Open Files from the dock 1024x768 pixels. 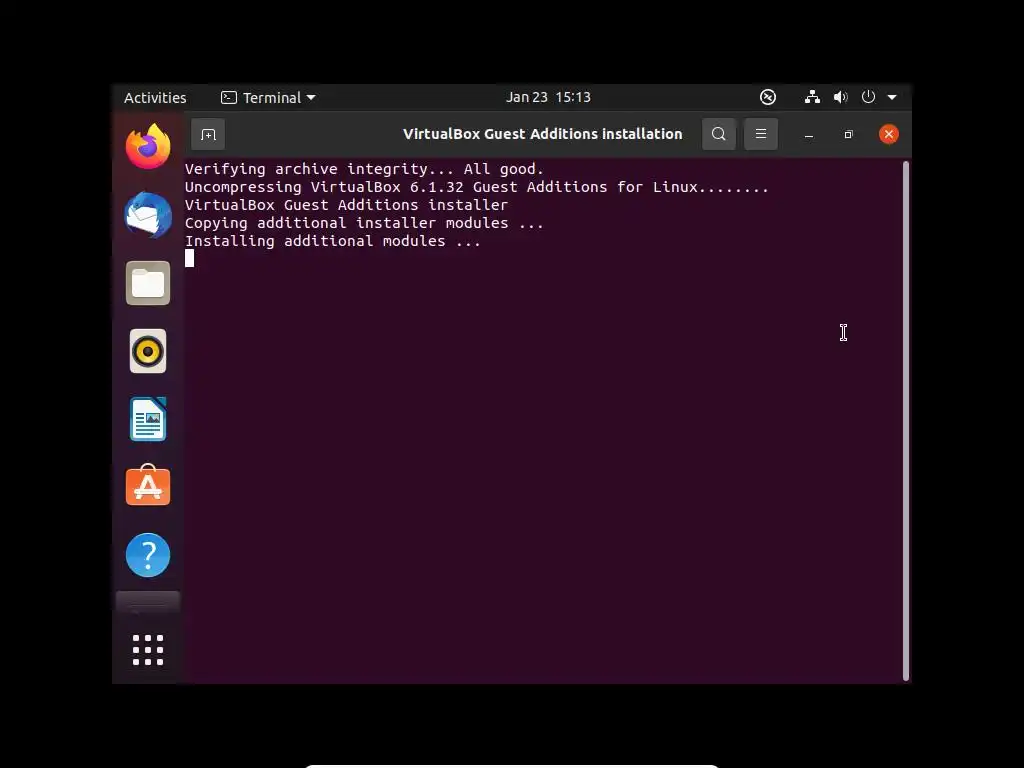pyautogui.click(x=148, y=283)
